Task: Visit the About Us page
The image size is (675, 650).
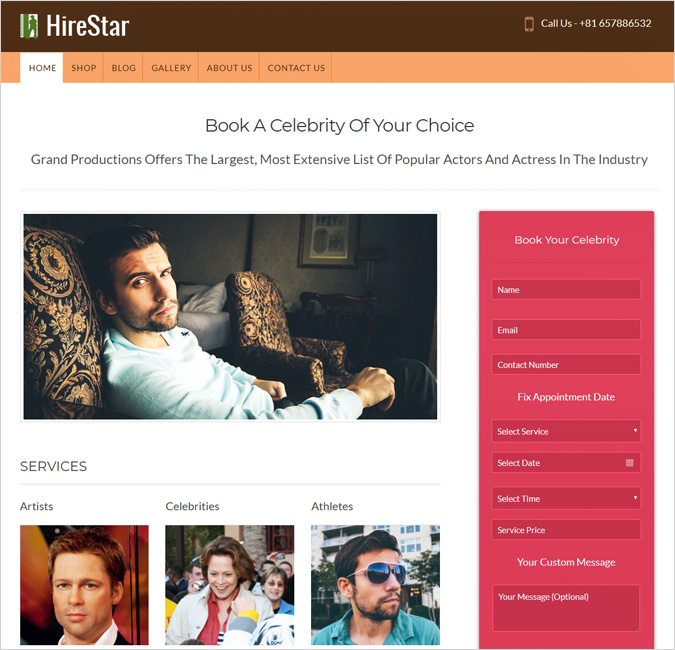Action: click(229, 68)
